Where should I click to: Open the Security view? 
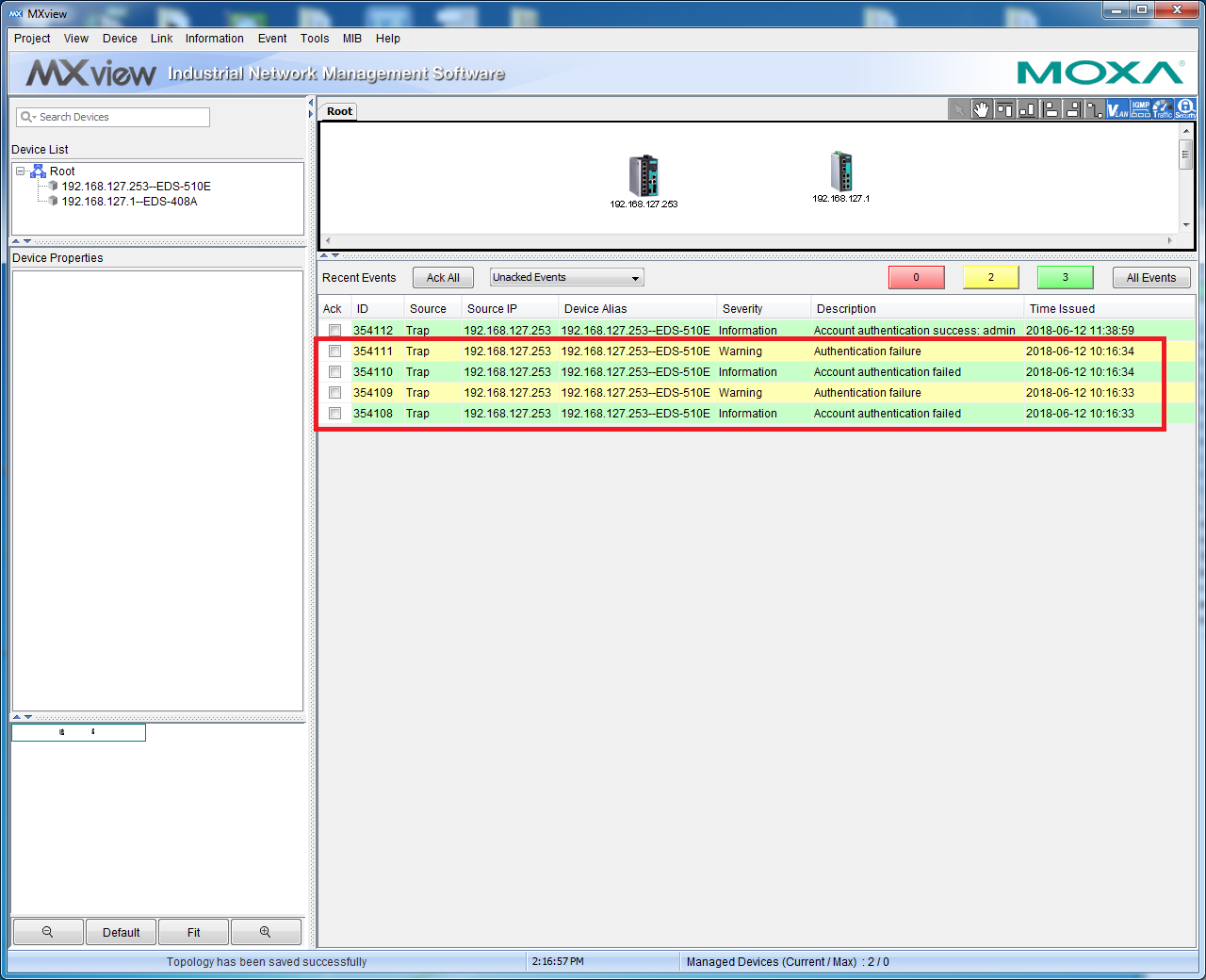[1185, 108]
